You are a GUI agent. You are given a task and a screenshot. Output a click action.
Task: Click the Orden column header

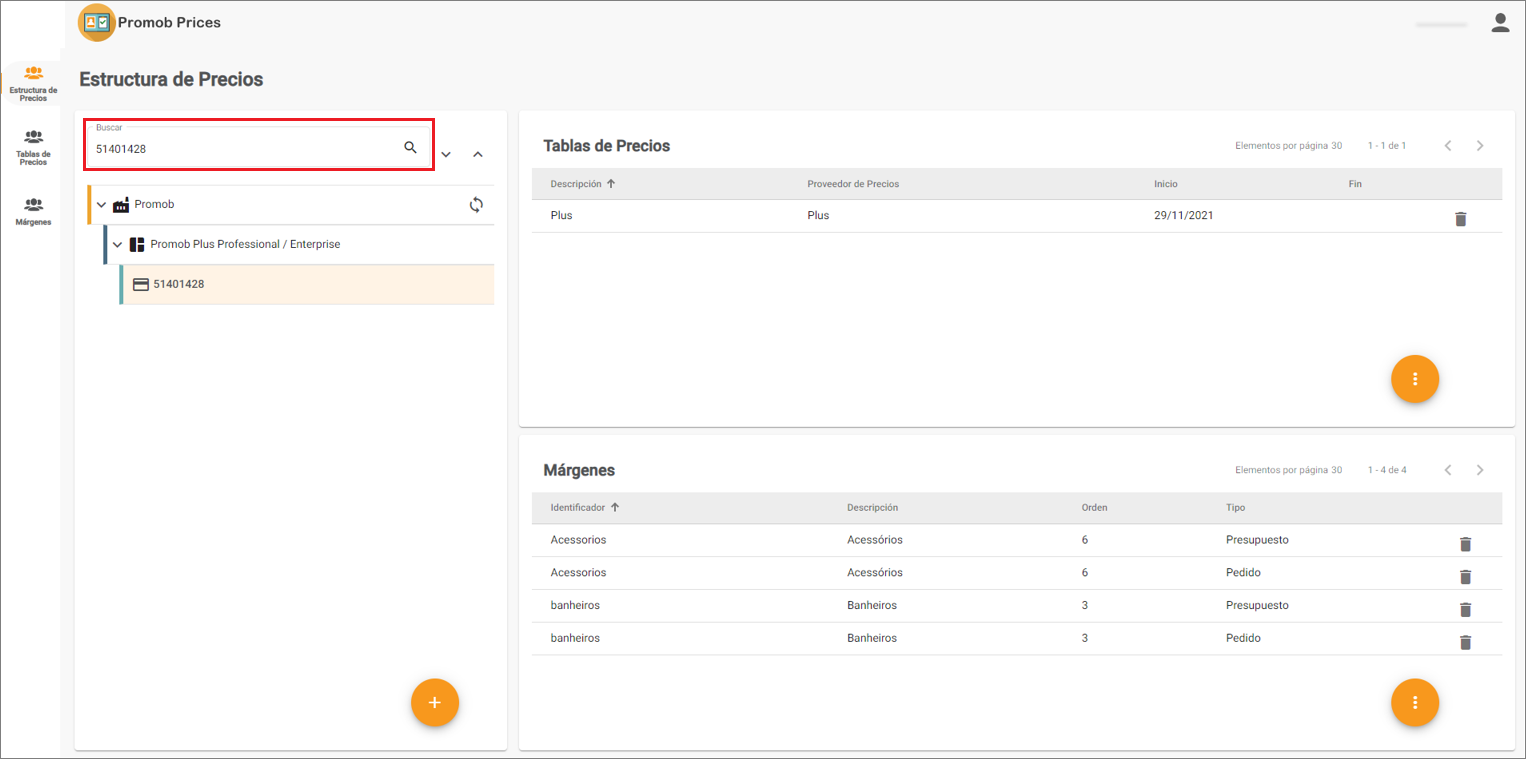pyautogui.click(x=1094, y=508)
